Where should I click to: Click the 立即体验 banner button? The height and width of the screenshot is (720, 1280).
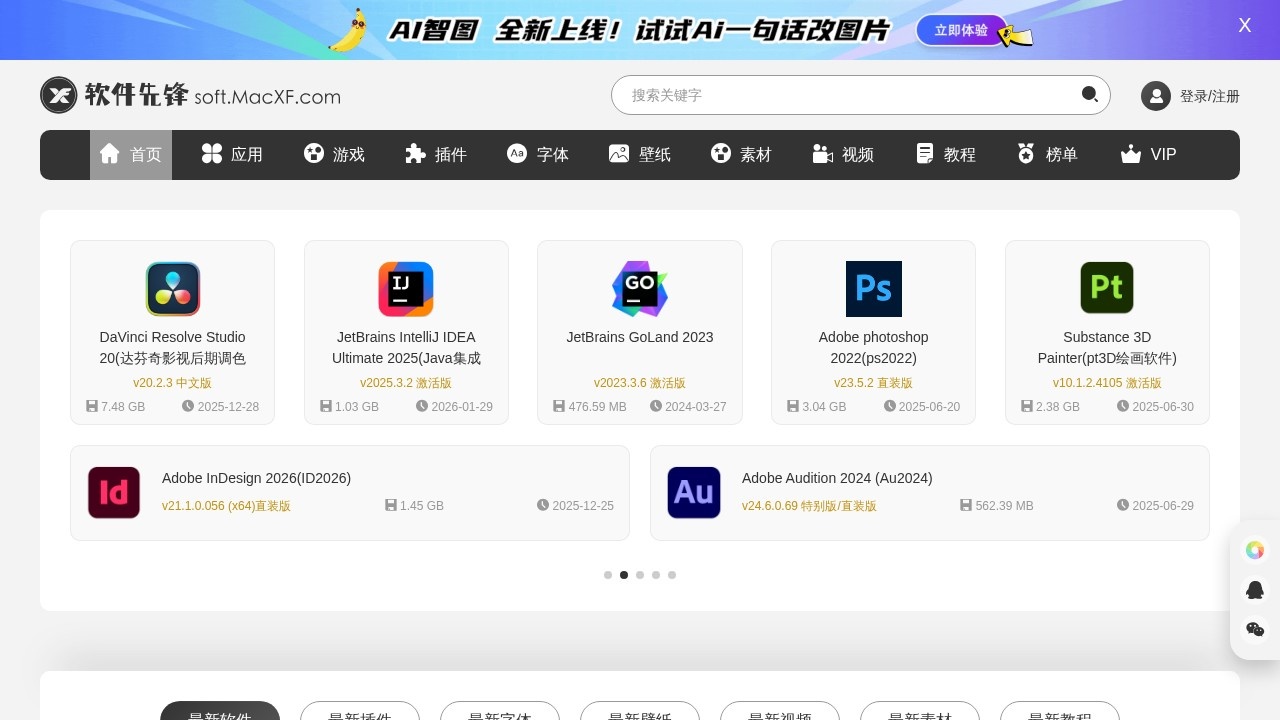coord(960,30)
